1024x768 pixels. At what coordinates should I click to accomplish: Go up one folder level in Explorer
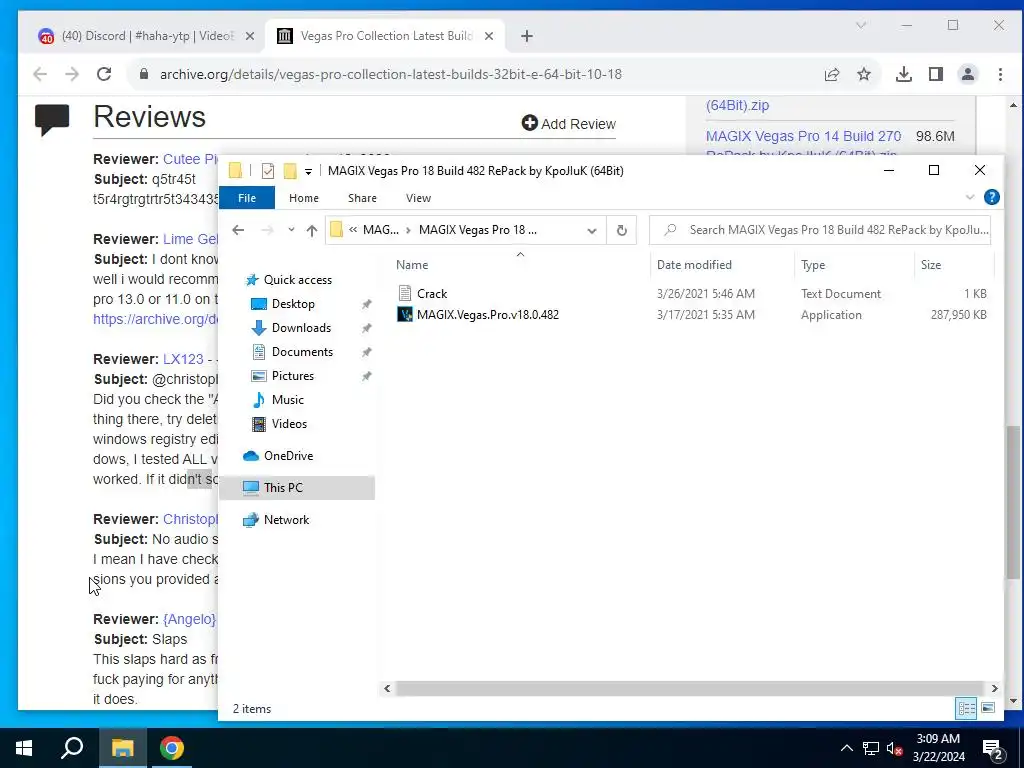tap(312, 230)
